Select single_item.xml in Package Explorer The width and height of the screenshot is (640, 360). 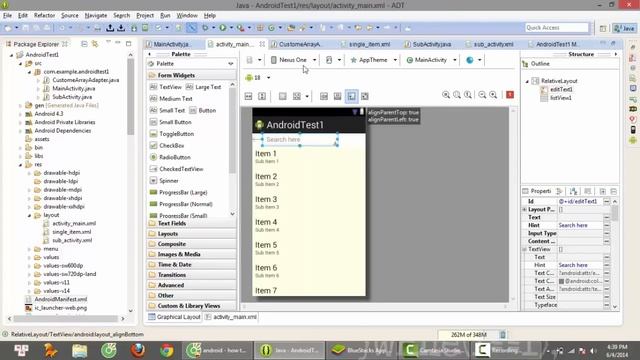[71, 232]
